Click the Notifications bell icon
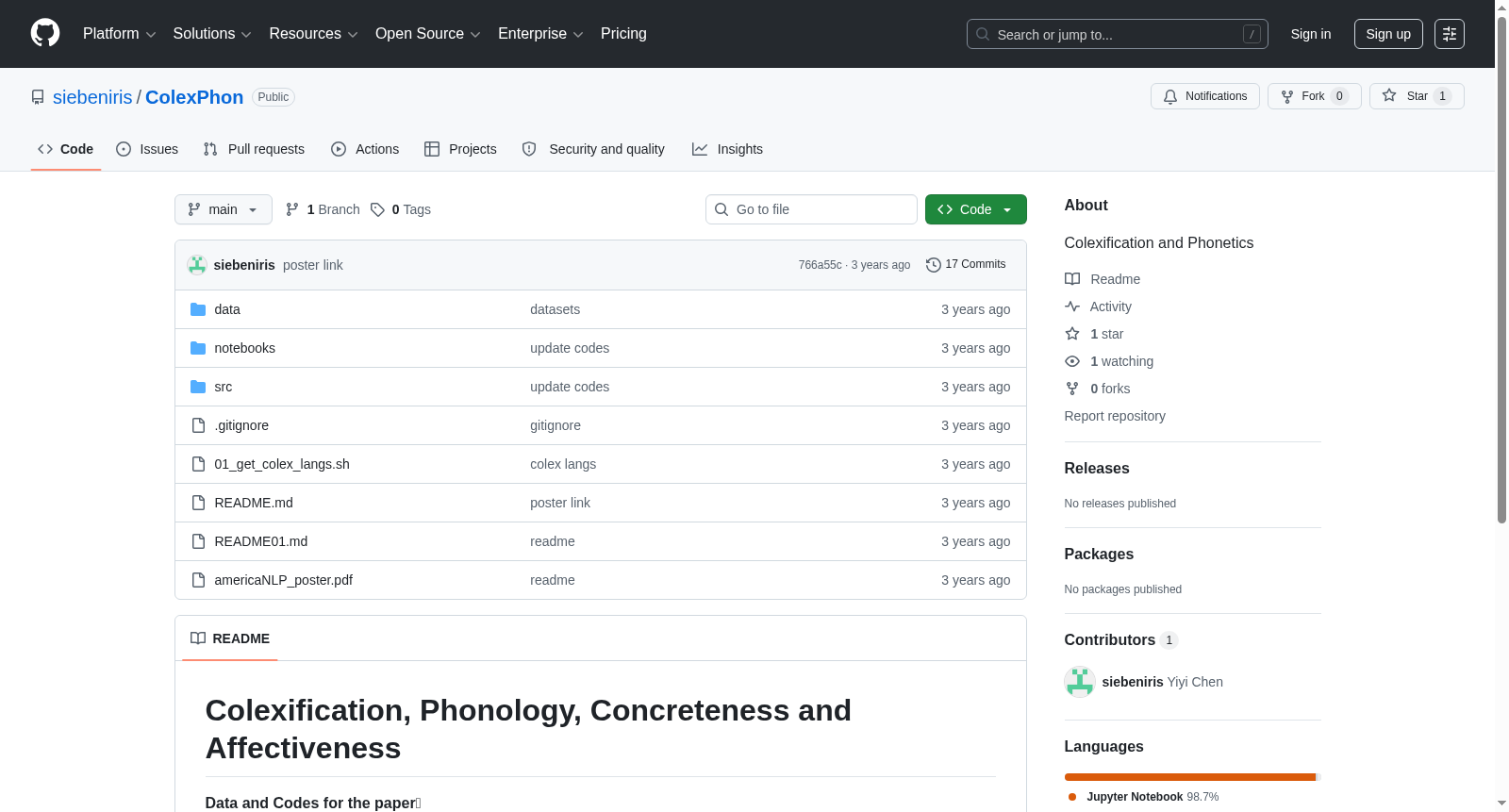The width and height of the screenshot is (1509, 812). point(1170,96)
